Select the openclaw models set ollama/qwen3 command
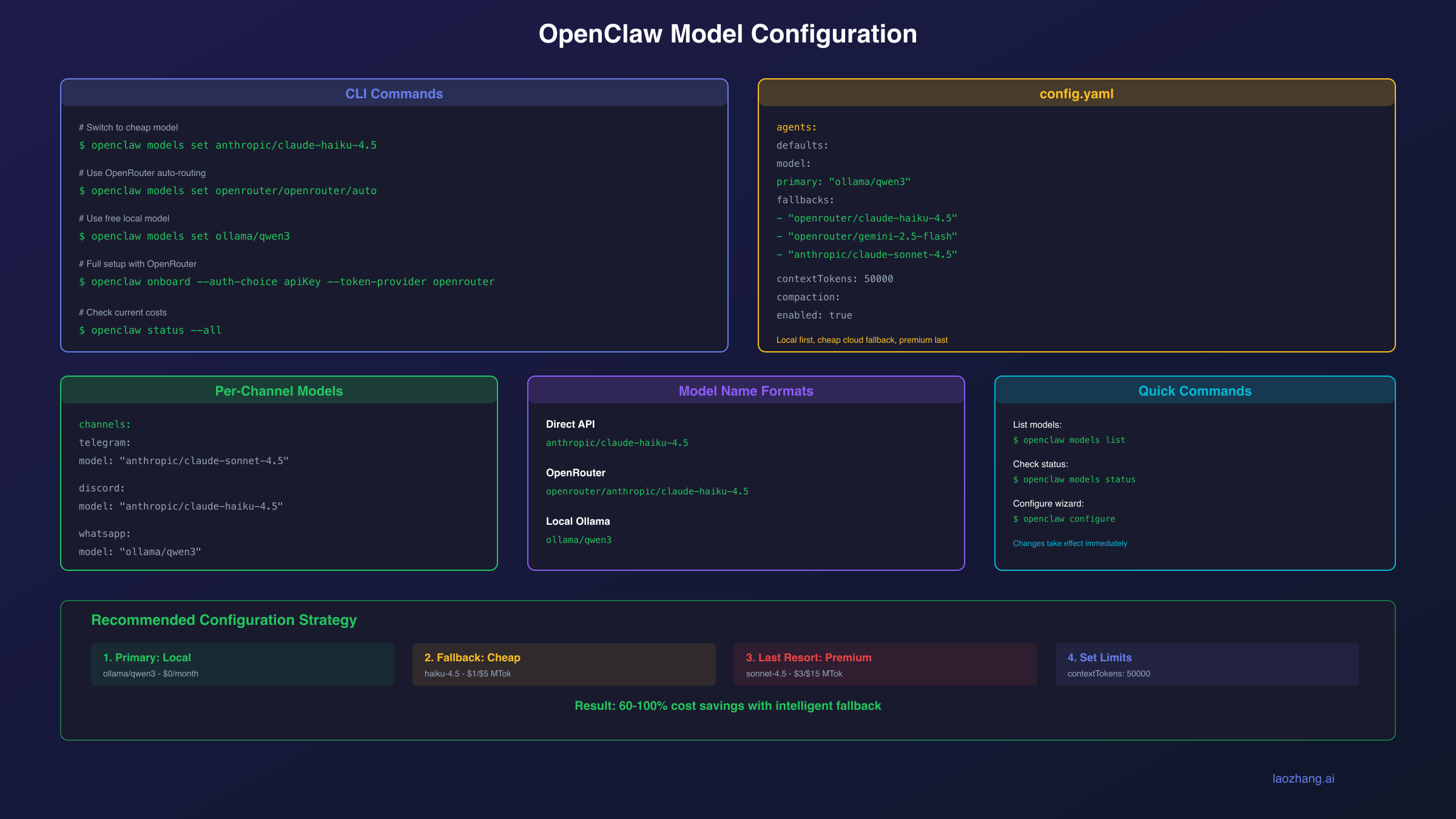 [184, 236]
